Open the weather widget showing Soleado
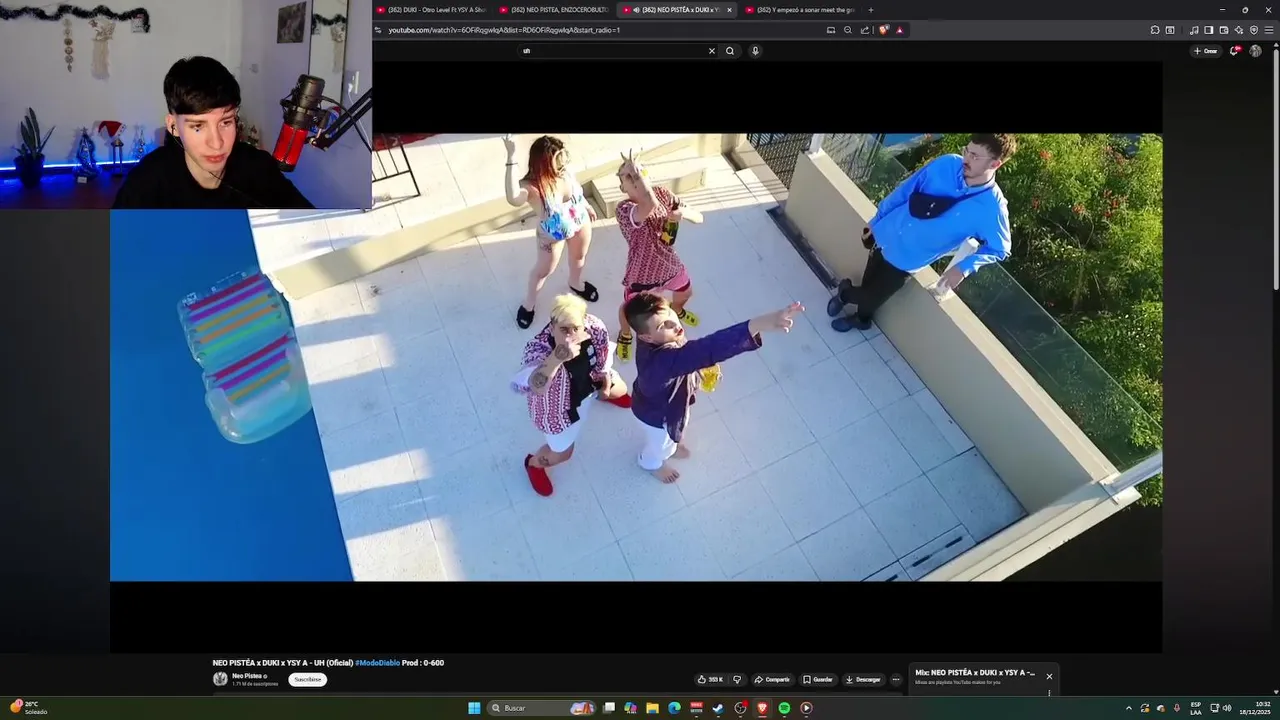This screenshot has width=1280, height=720. (28, 708)
